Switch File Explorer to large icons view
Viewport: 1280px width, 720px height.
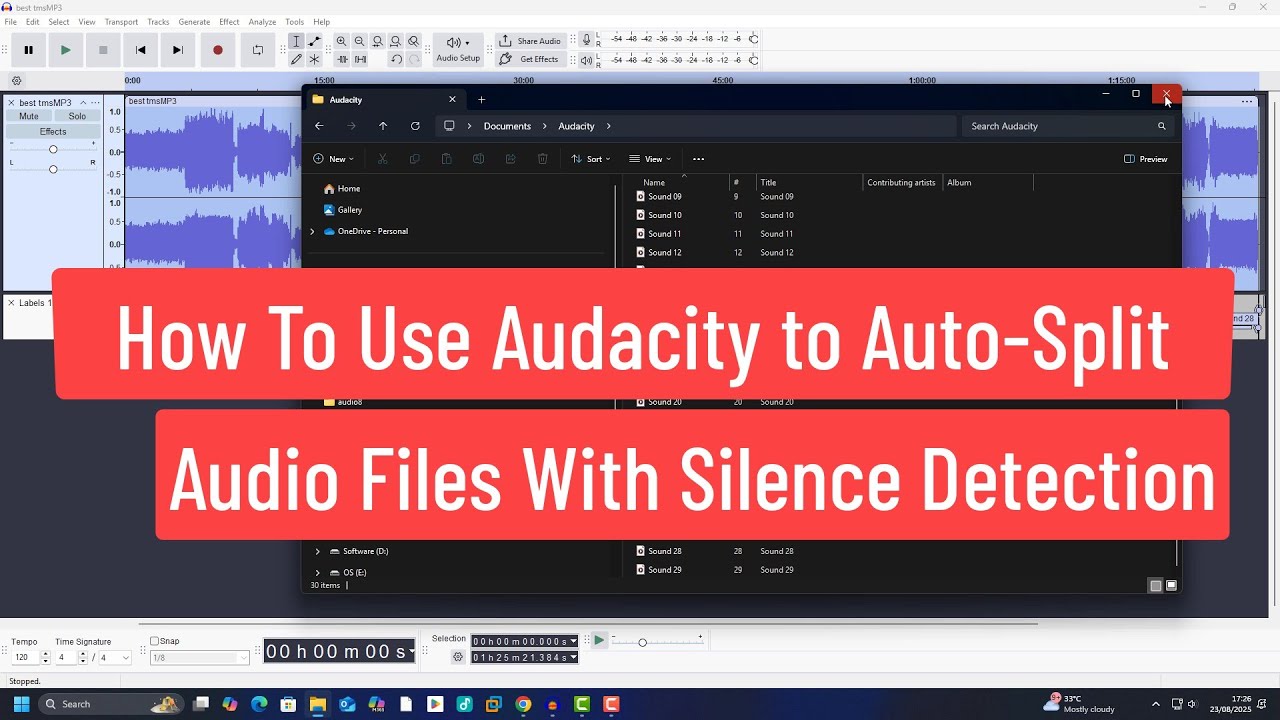click(x=1172, y=586)
